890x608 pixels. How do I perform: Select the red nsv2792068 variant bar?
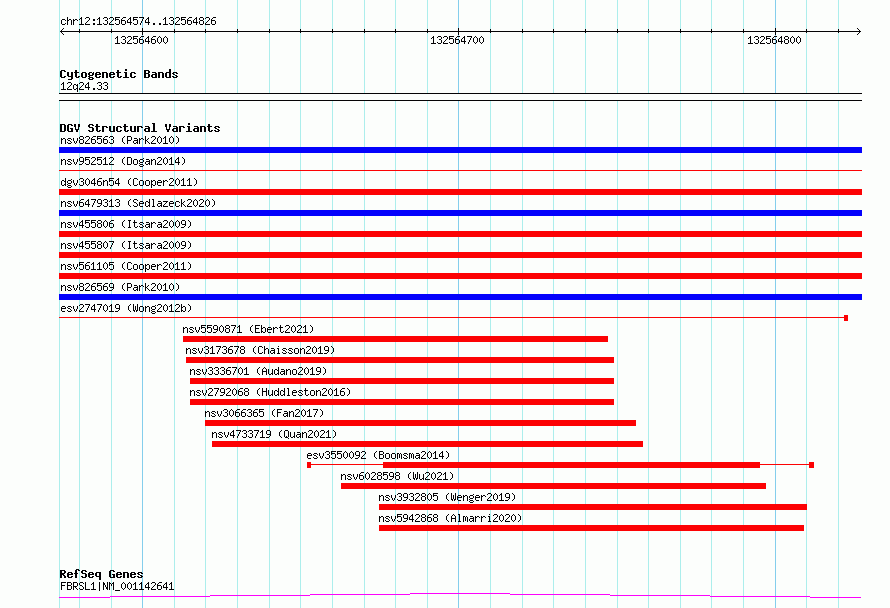[402, 402]
